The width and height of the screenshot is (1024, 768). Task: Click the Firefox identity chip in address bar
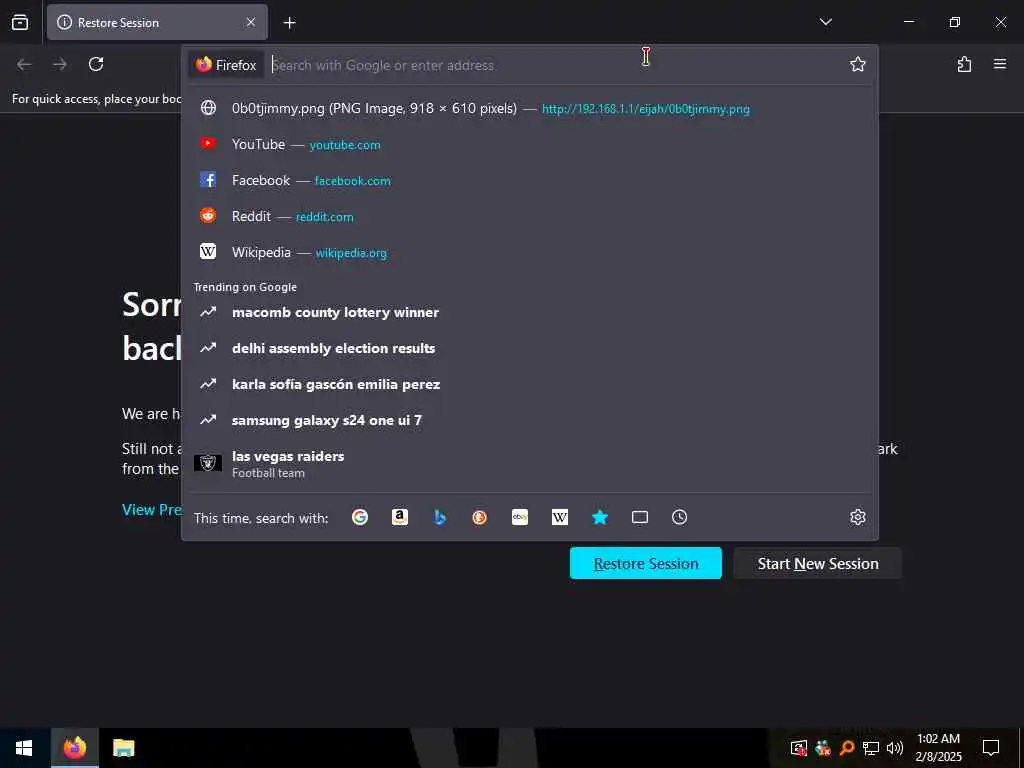[x=226, y=65]
